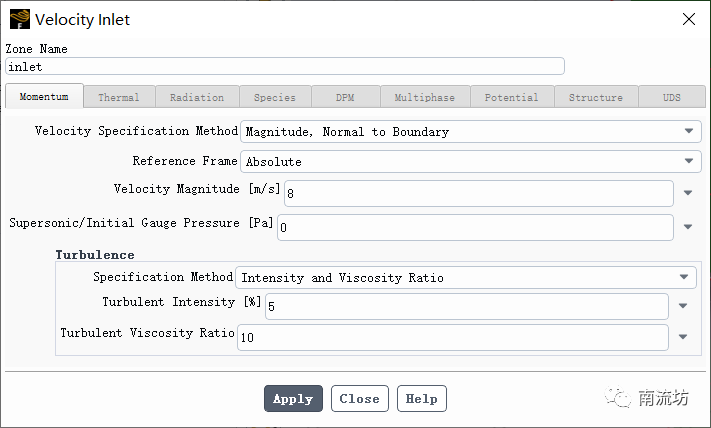This screenshot has width=711, height=428.
Task: Select the Momentum tab
Action: pos(44,96)
